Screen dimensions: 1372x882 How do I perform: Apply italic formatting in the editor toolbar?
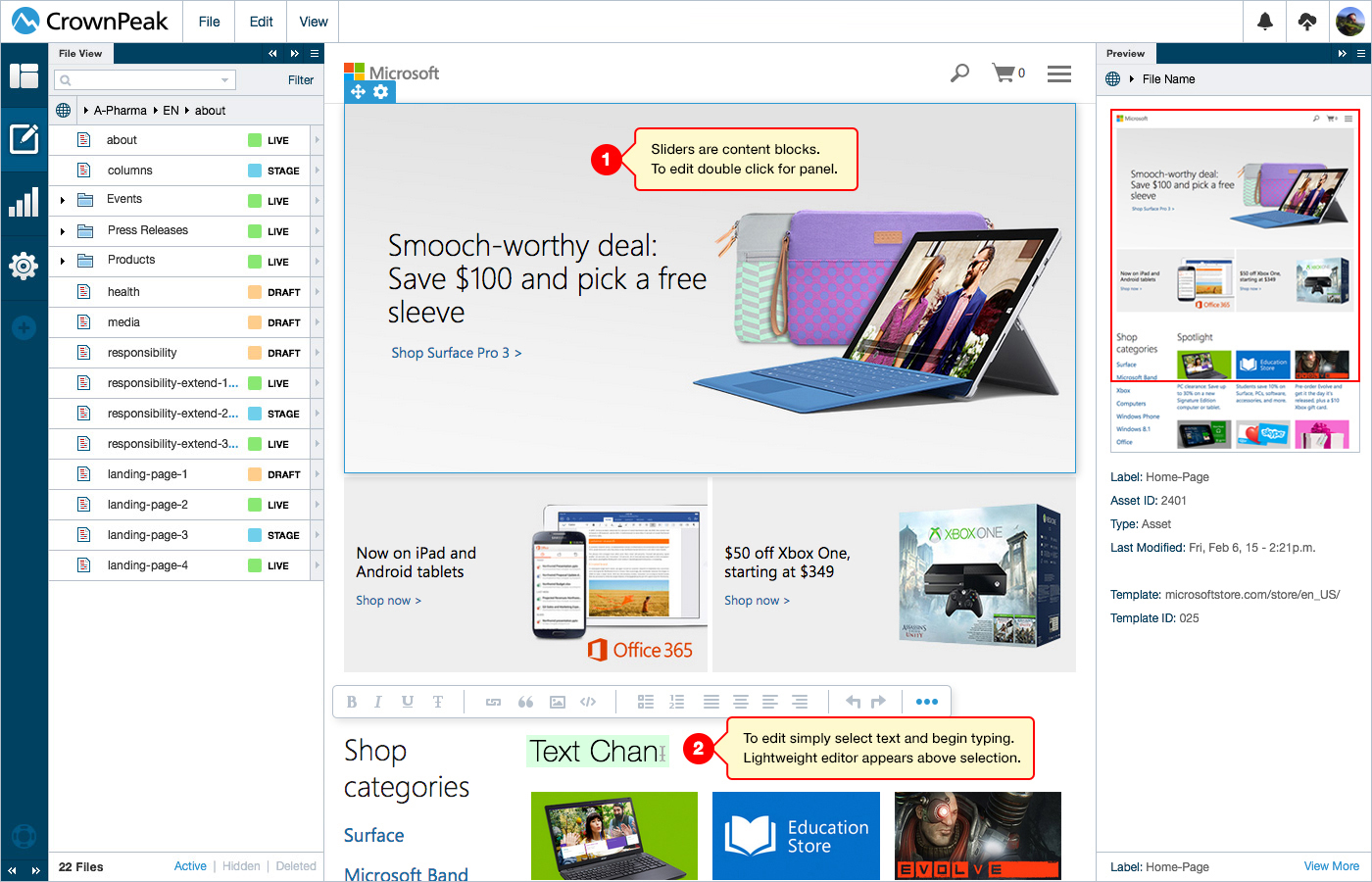pos(377,702)
